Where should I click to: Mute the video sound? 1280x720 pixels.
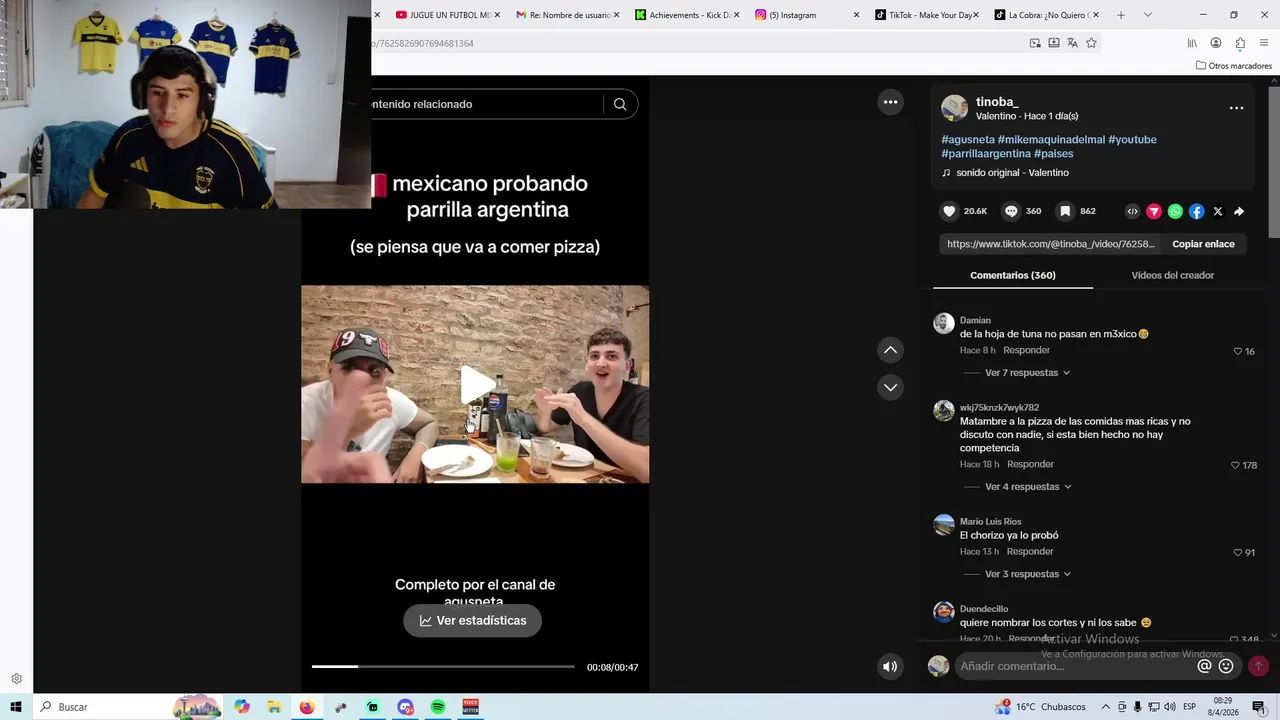pyautogui.click(x=890, y=667)
